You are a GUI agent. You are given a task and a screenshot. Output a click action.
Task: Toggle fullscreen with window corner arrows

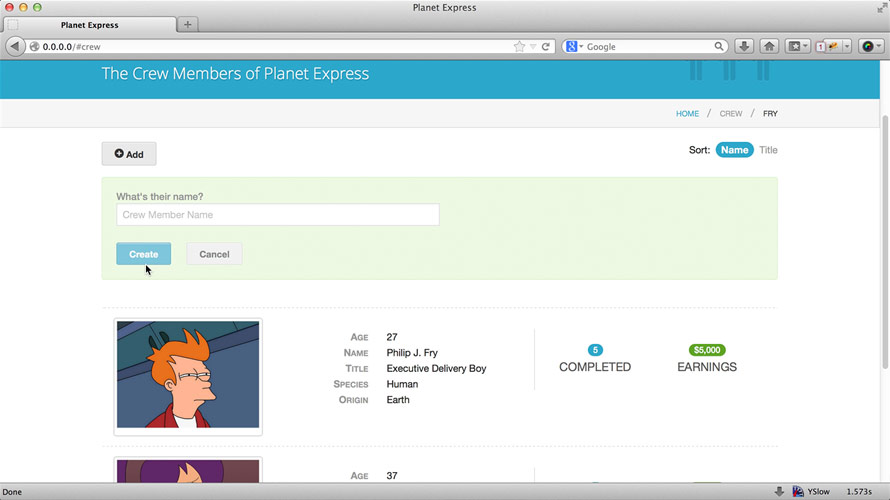point(881,7)
